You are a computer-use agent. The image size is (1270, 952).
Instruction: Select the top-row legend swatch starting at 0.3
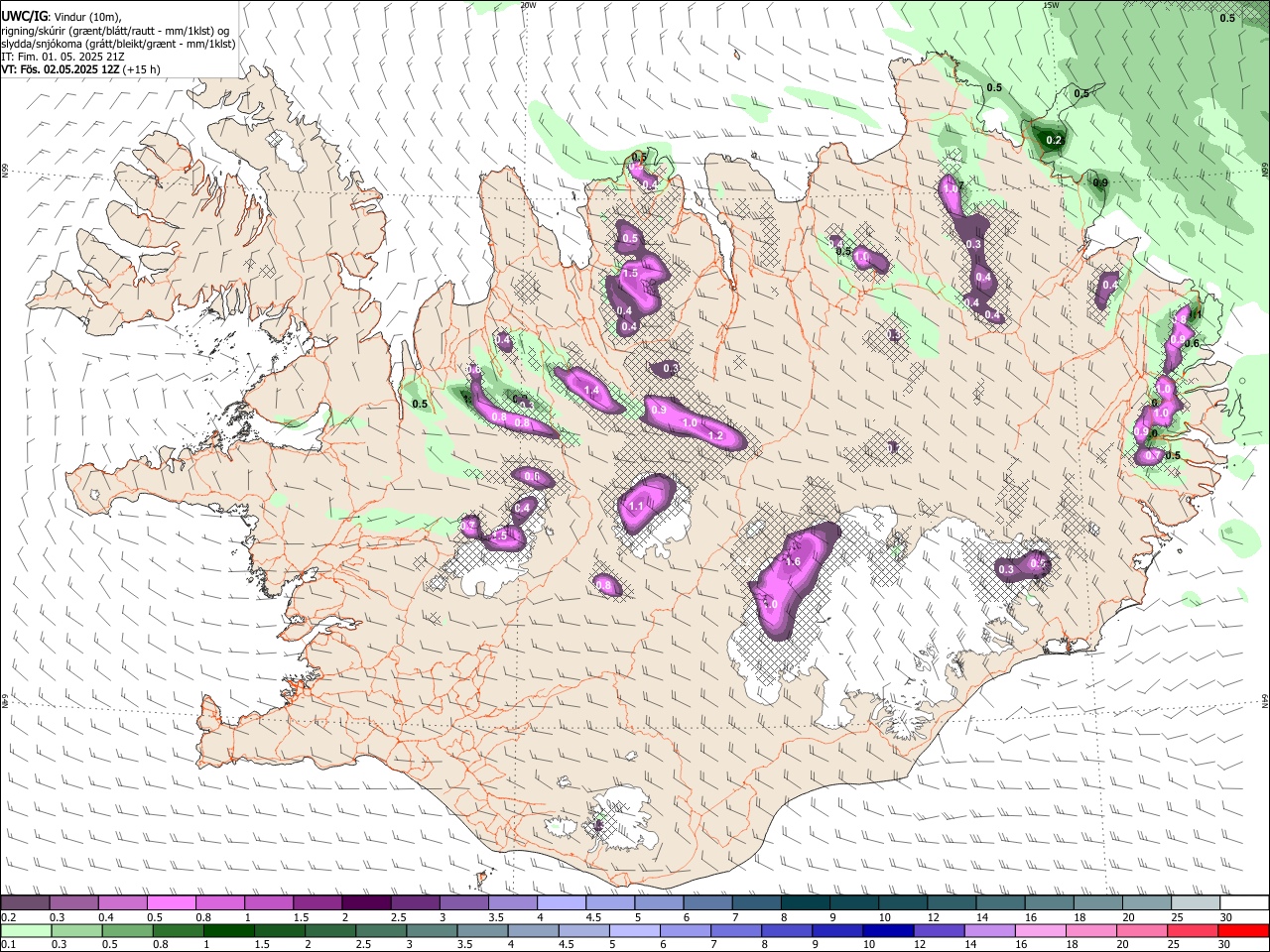73,903
